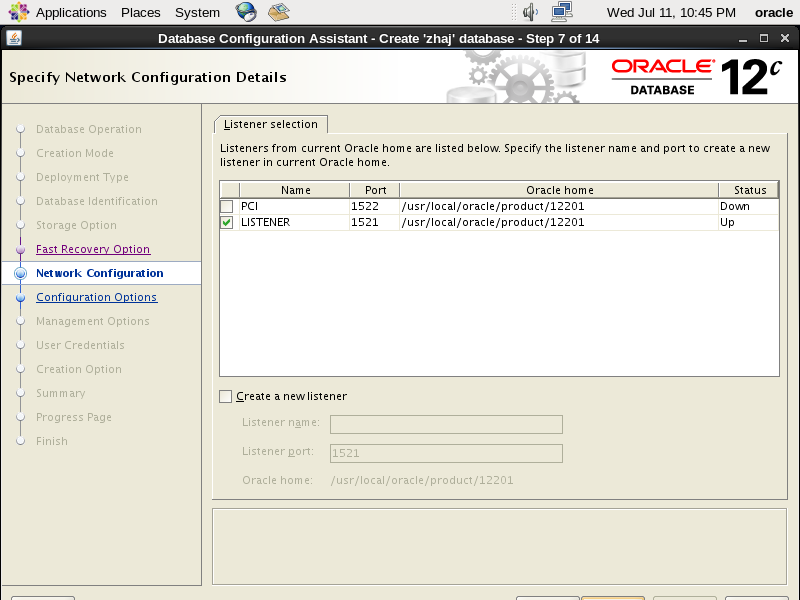Select the Listener selection tab

click(x=270, y=124)
